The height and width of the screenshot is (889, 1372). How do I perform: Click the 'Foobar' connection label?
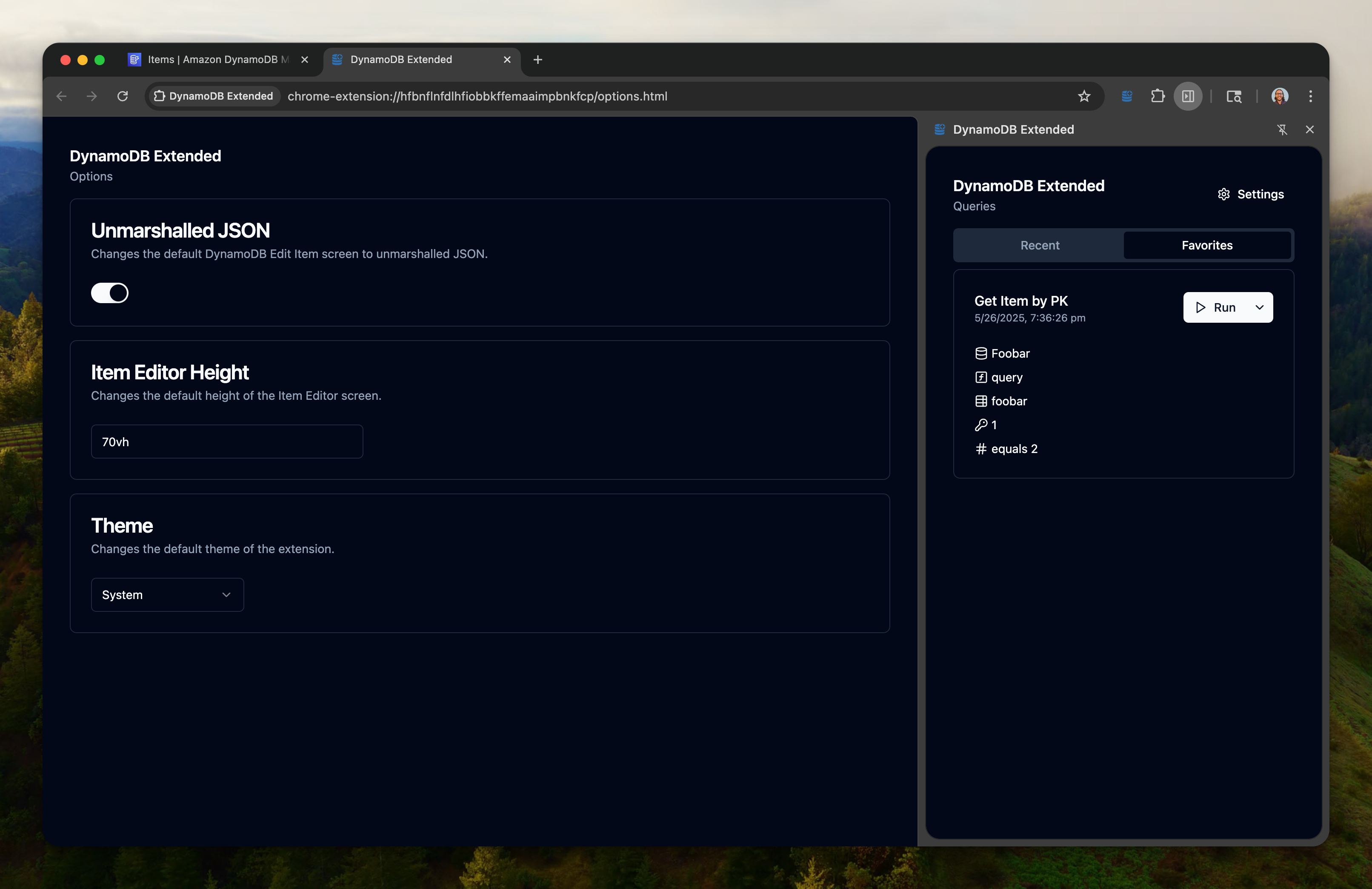(x=1010, y=353)
